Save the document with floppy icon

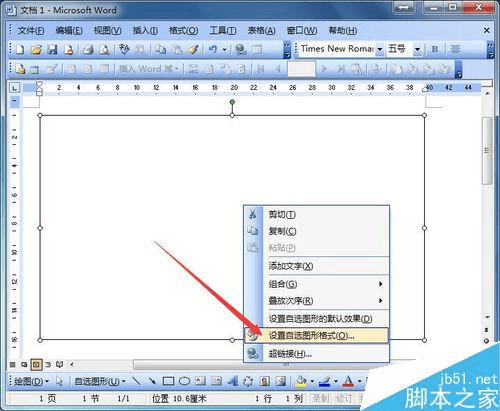[x=52, y=50]
